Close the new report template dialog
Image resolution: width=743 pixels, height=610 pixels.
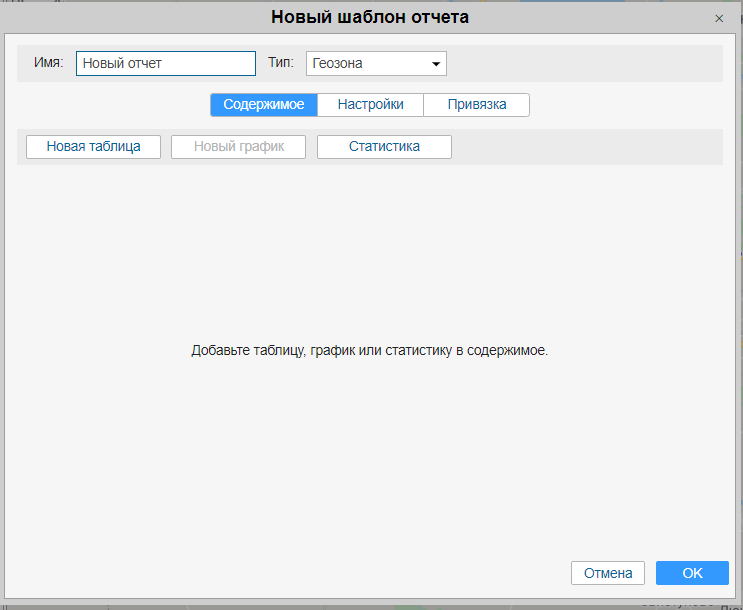tap(718, 18)
